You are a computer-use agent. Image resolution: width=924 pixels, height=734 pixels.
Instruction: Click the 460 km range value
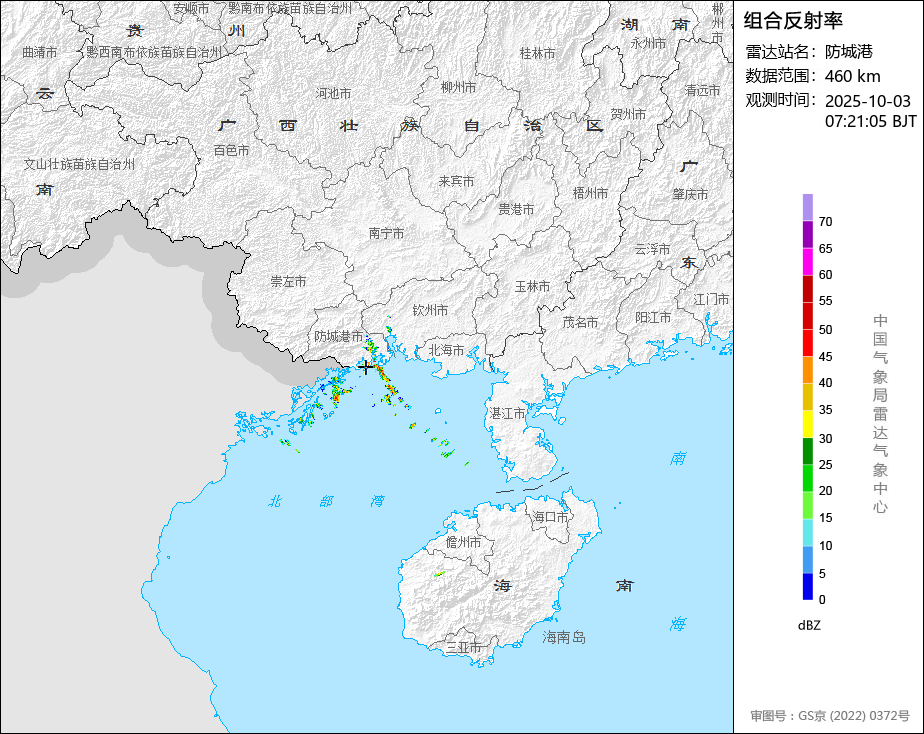pyautogui.click(x=853, y=76)
